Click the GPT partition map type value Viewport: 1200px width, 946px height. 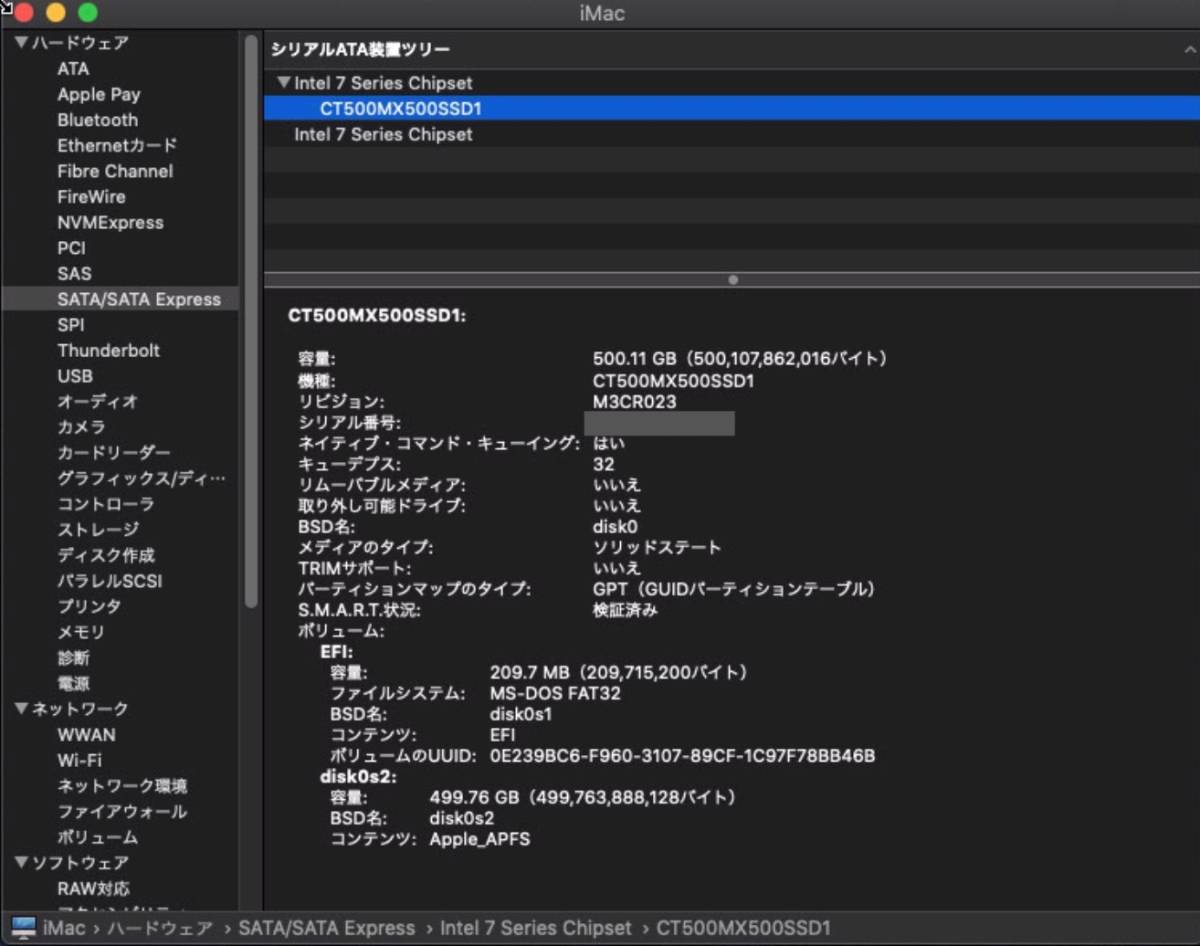734,589
